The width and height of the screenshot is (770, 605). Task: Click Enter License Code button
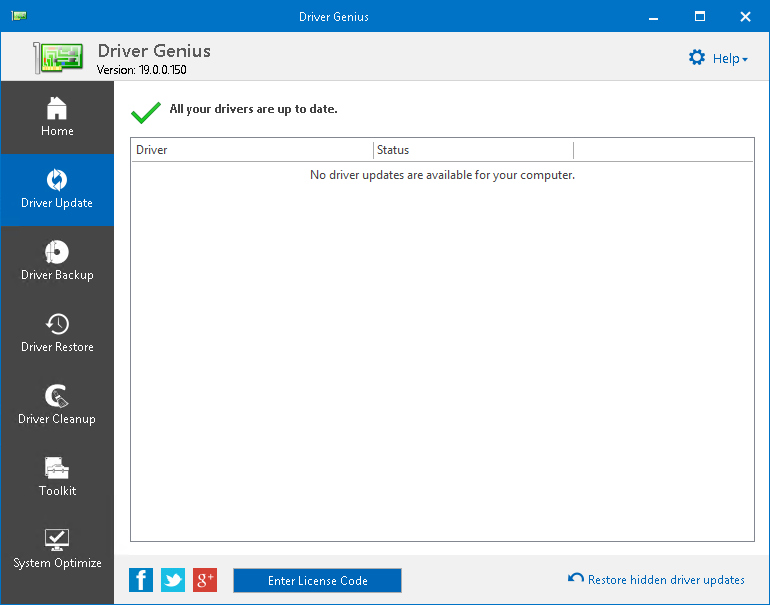(x=317, y=580)
